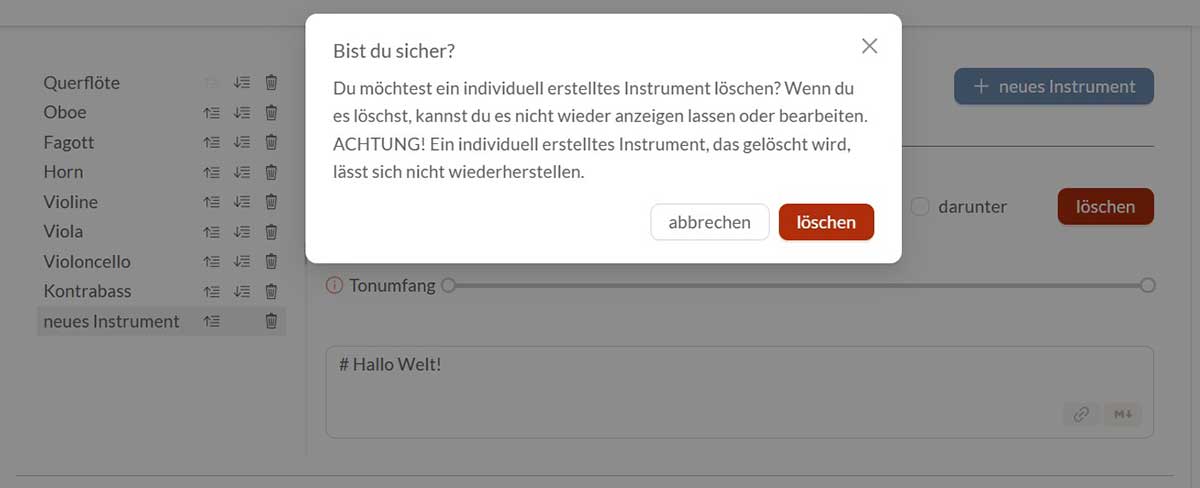Image resolution: width=1200 pixels, height=488 pixels.
Task: Delete the Oboe instrument via trash icon
Action: coord(271,112)
